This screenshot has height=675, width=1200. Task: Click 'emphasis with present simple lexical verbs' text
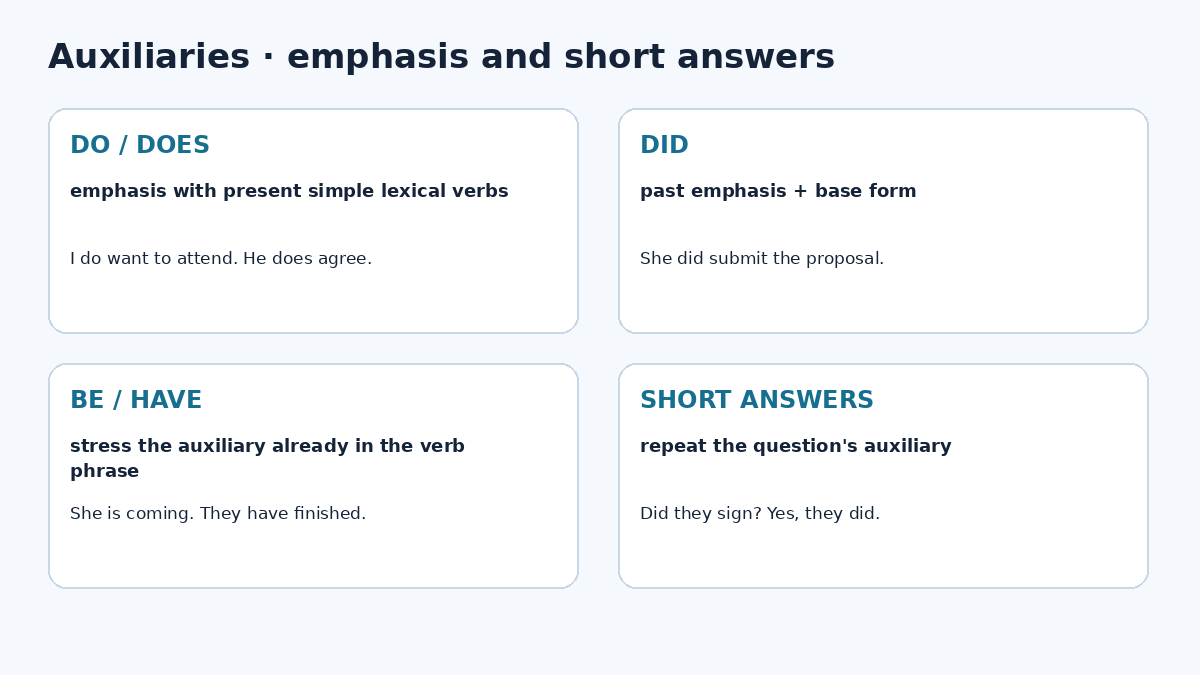289,191
